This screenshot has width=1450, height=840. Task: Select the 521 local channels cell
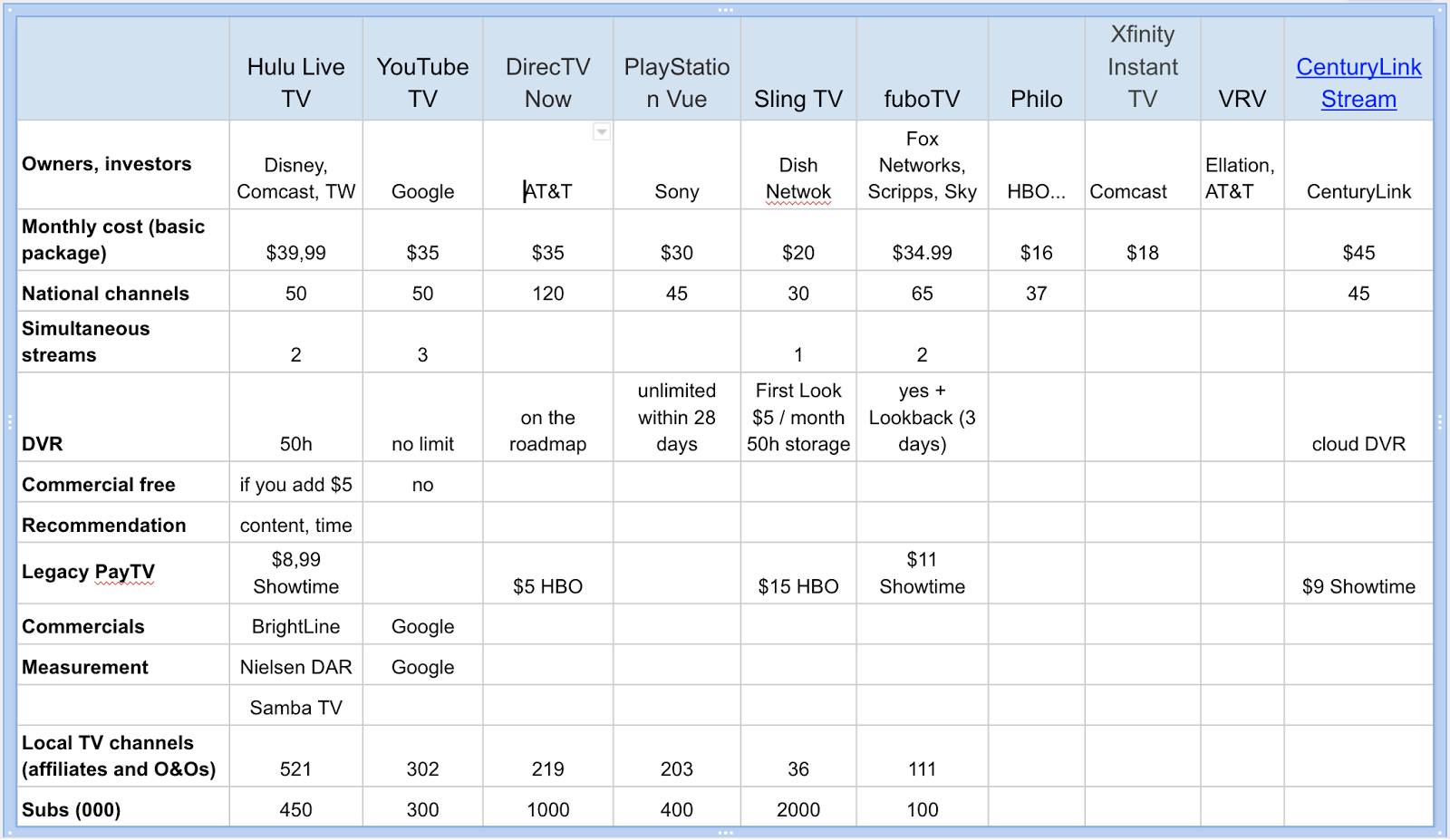(296, 757)
